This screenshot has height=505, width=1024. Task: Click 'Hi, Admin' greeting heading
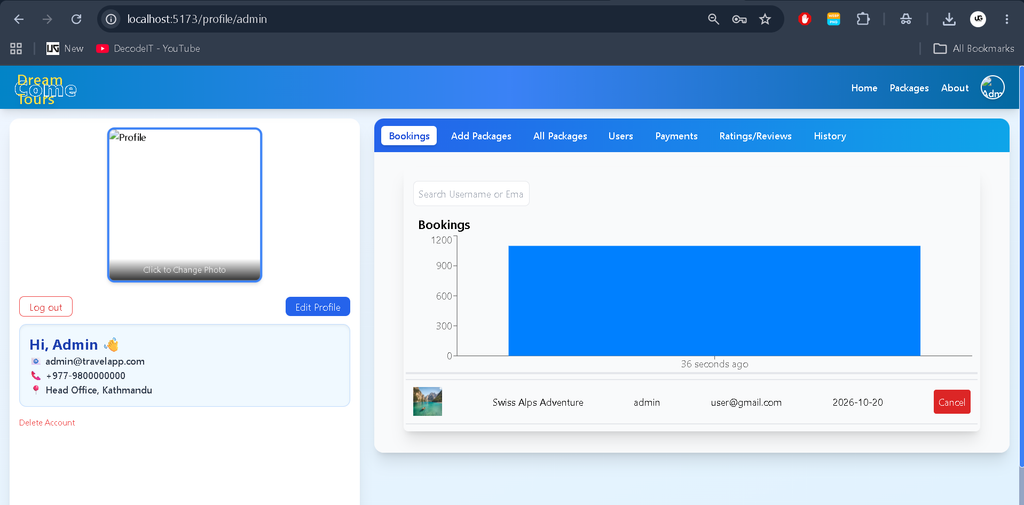click(64, 344)
